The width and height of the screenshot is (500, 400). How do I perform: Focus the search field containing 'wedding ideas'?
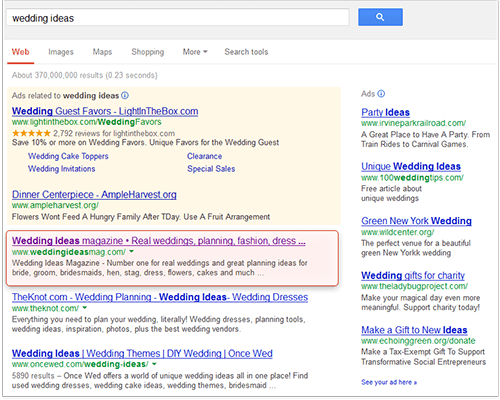tap(178, 17)
